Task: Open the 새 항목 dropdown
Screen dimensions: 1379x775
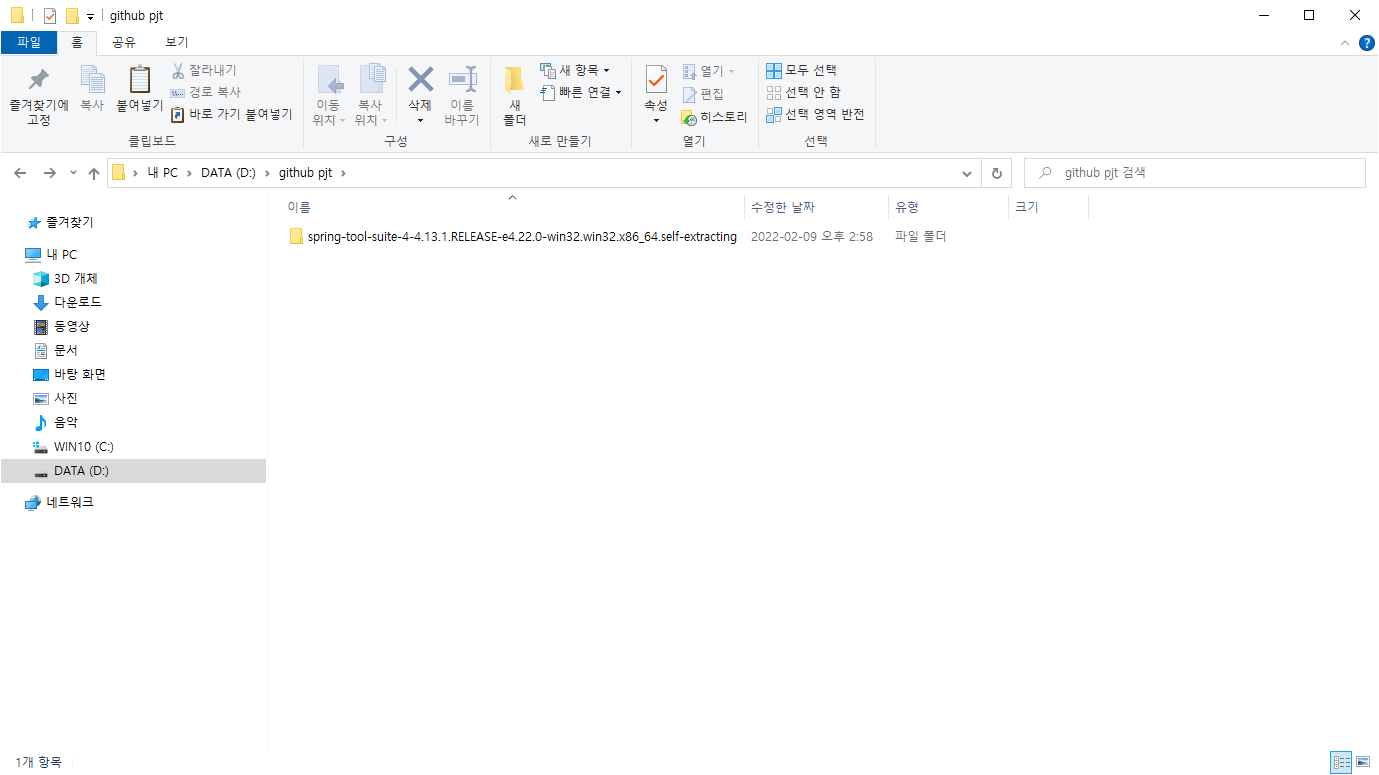Action: tap(575, 70)
